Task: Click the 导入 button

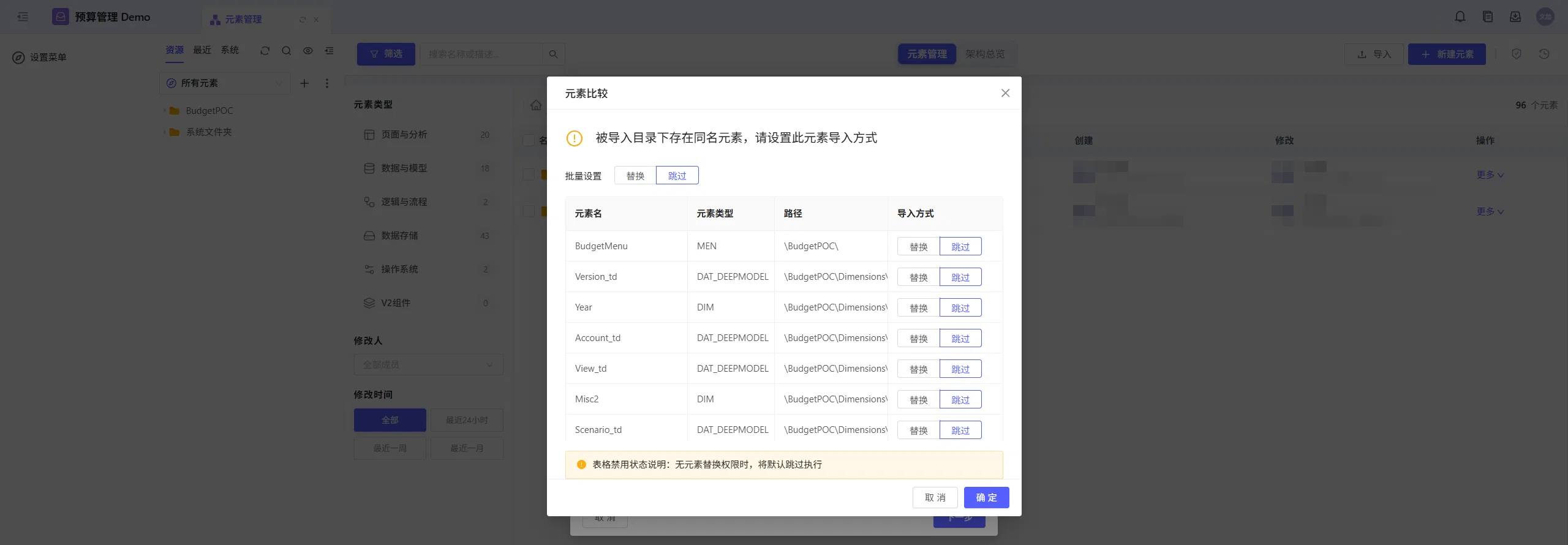Action: 1374,54
